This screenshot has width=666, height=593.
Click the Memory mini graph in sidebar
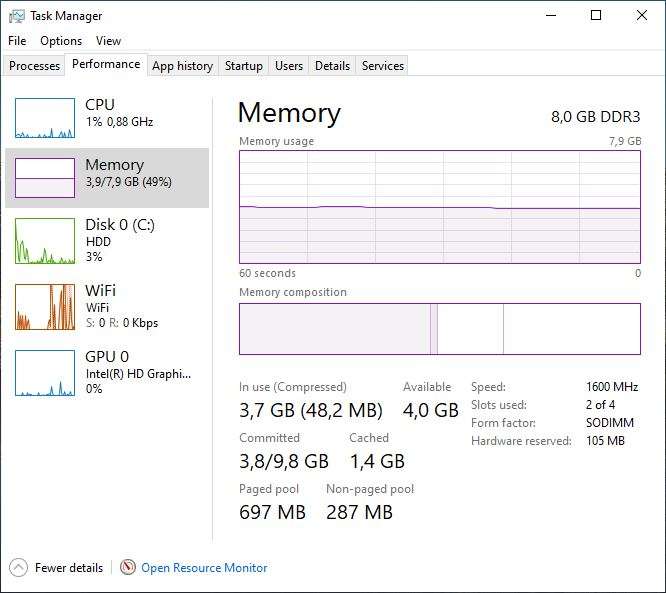(45, 177)
